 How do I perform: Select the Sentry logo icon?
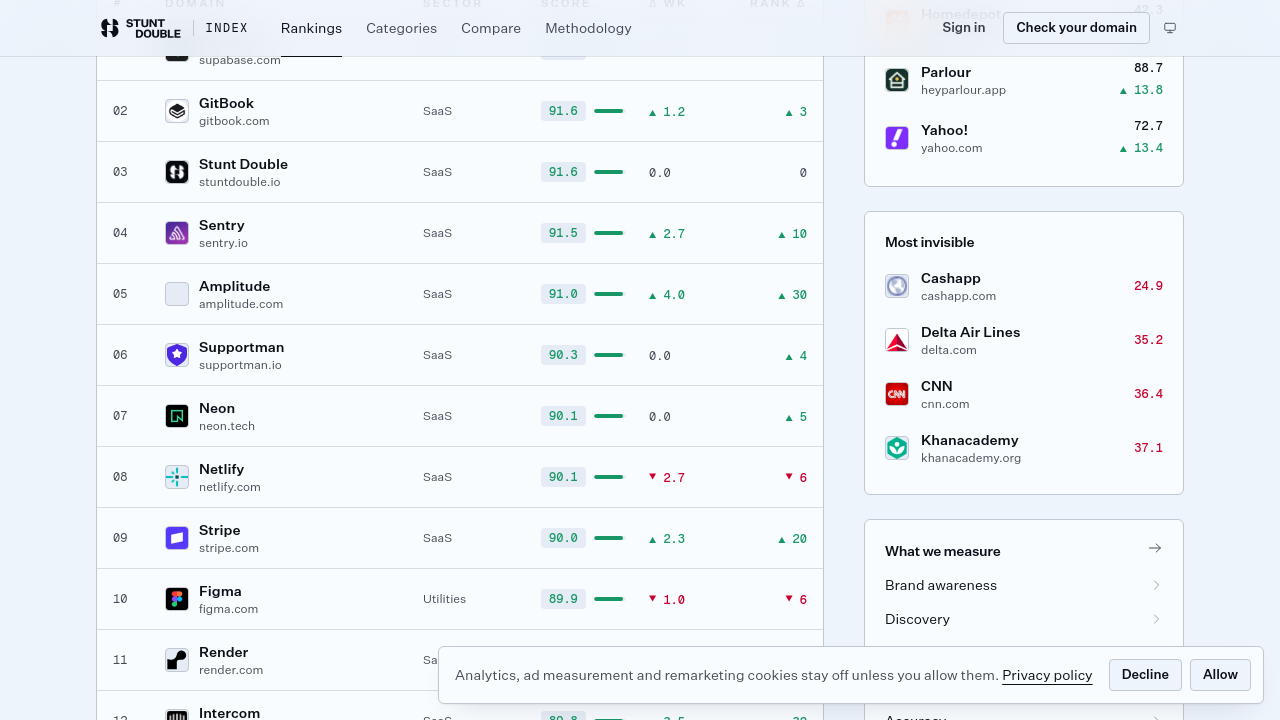[x=177, y=233]
